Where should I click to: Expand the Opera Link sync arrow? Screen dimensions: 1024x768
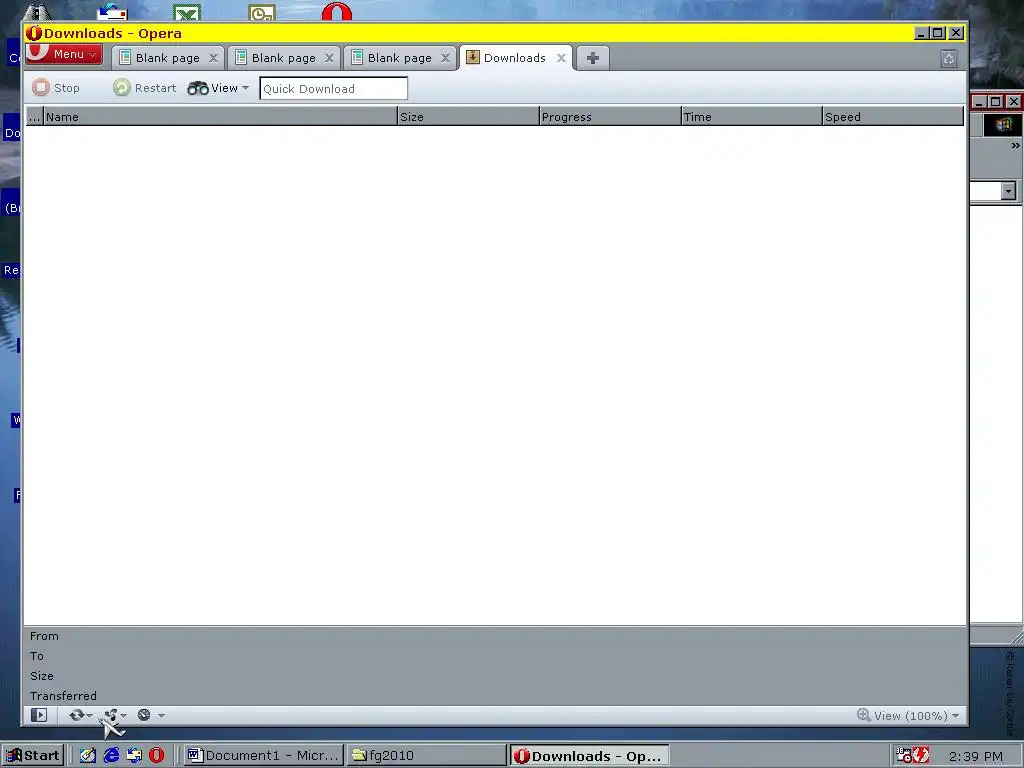click(89, 716)
